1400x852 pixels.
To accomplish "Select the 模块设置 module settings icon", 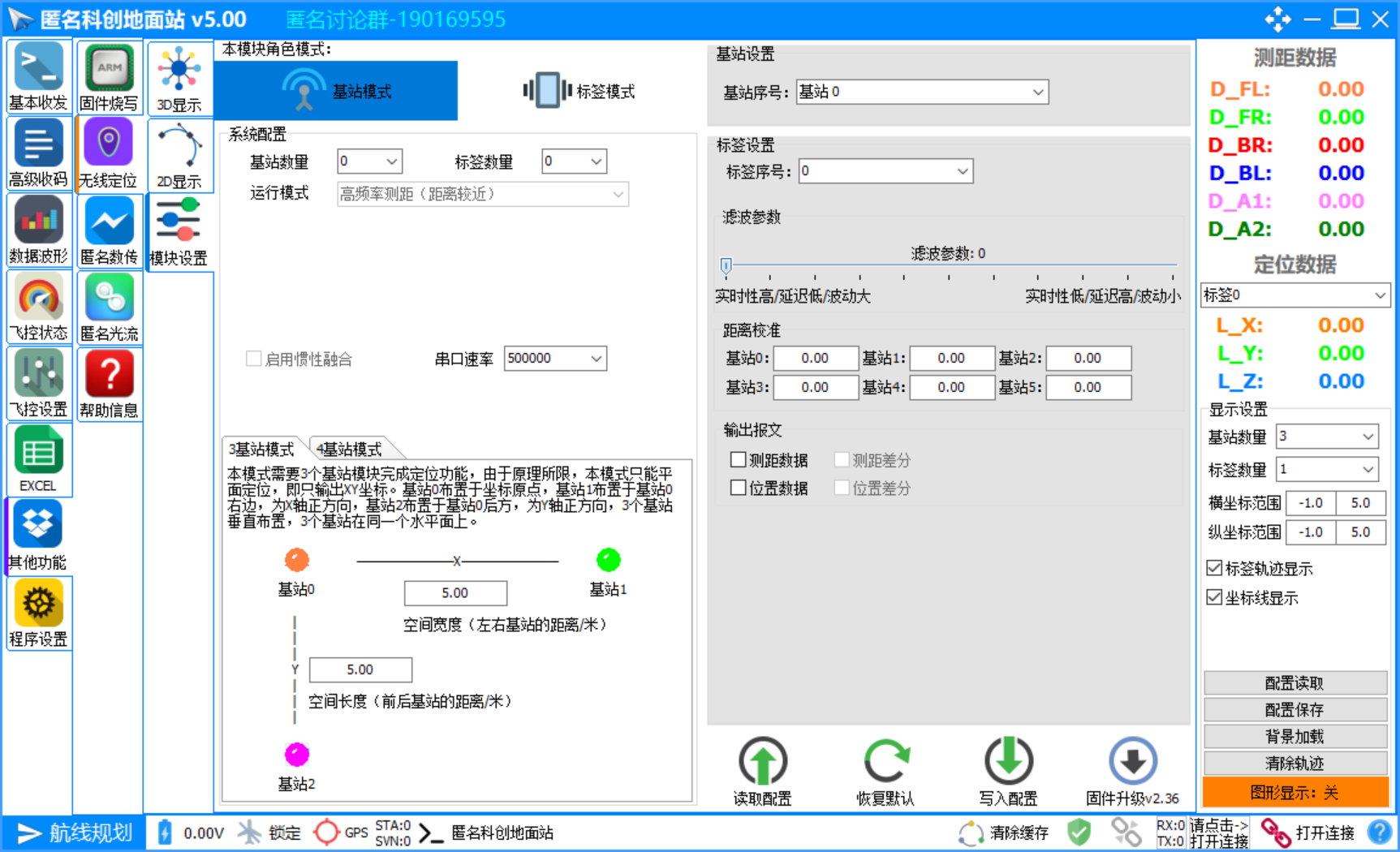I will (x=179, y=232).
